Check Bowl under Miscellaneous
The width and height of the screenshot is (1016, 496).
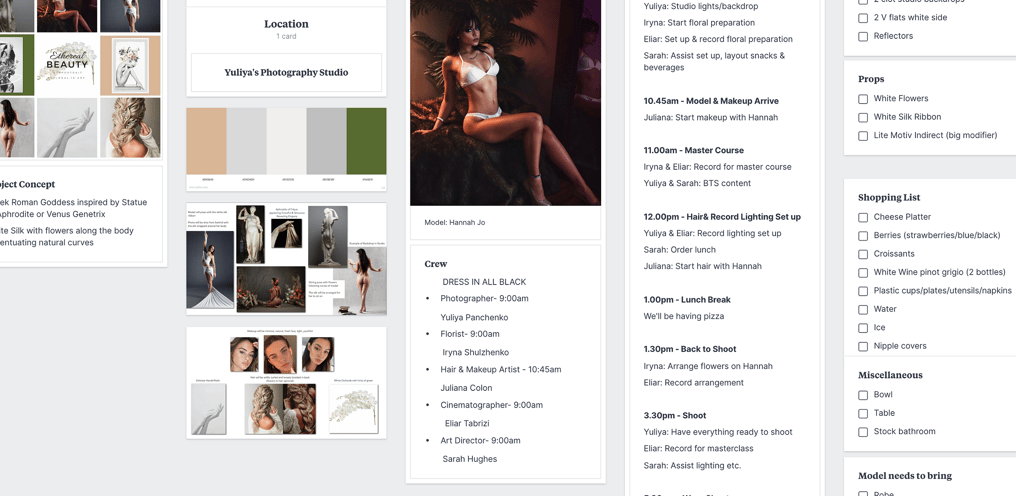point(863,395)
